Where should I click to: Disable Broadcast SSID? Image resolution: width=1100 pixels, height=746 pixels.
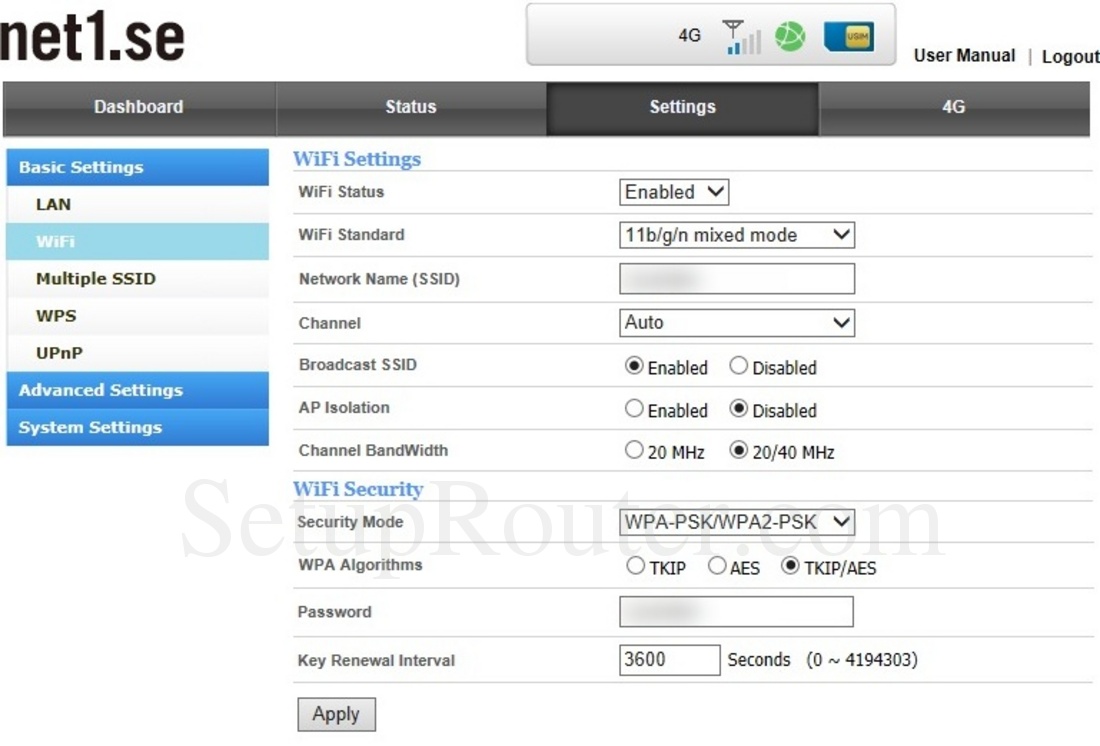[738, 368]
